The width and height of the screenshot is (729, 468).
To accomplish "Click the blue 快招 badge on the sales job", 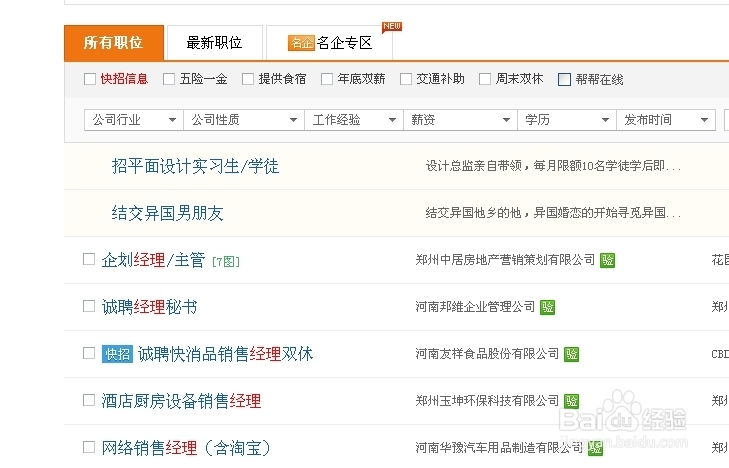I will click(117, 354).
